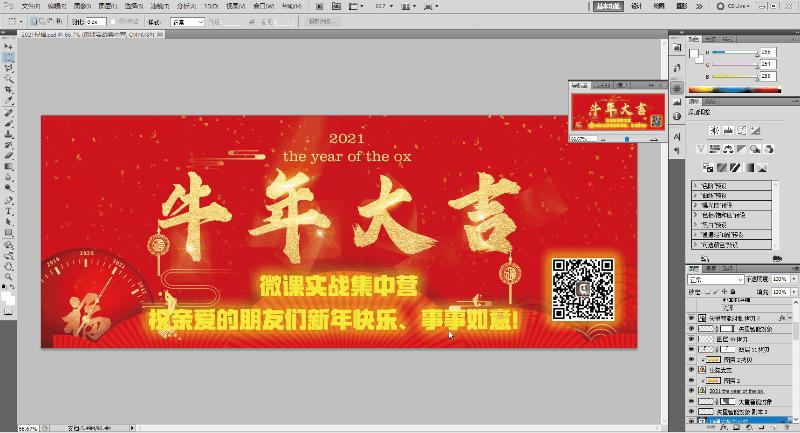The height and width of the screenshot is (433, 800).
Task: Click the Navigator preview thumbnail
Action: (x=618, y=112)
